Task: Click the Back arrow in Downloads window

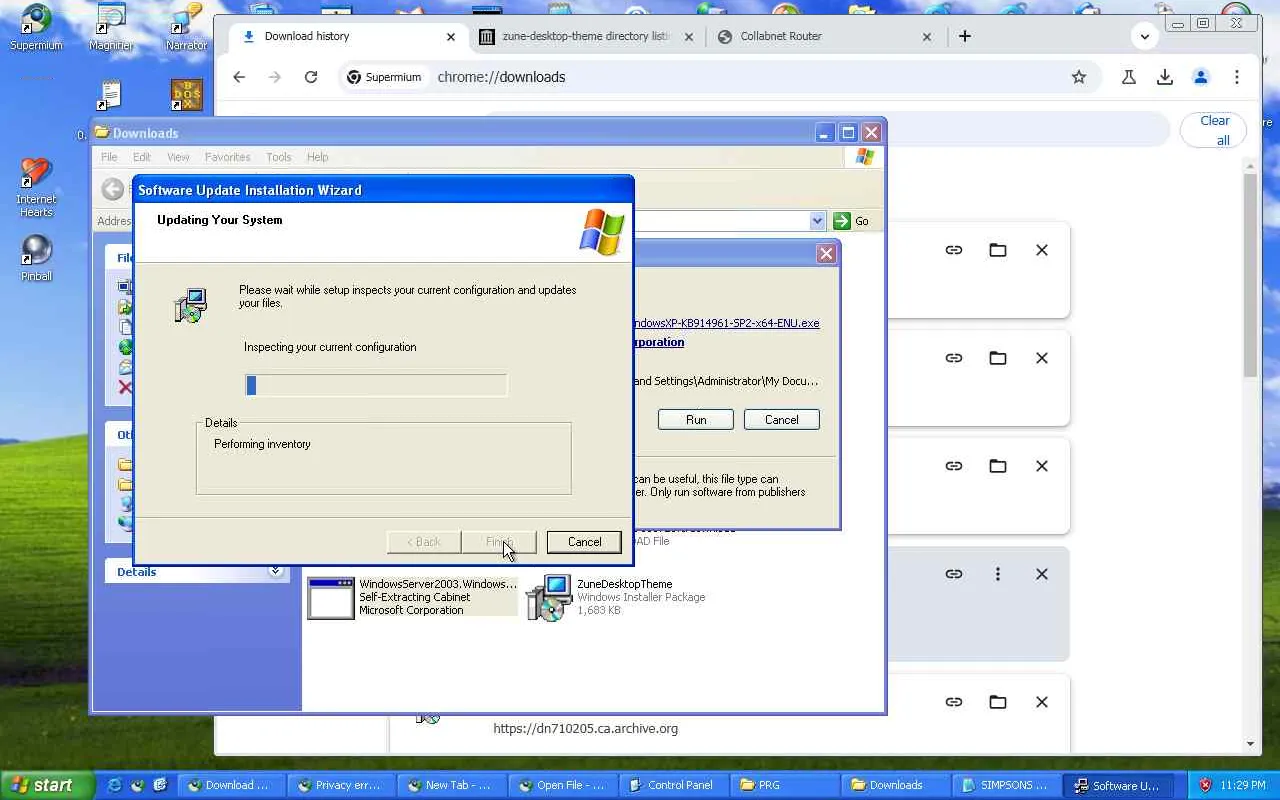Action: pos(113,189)
